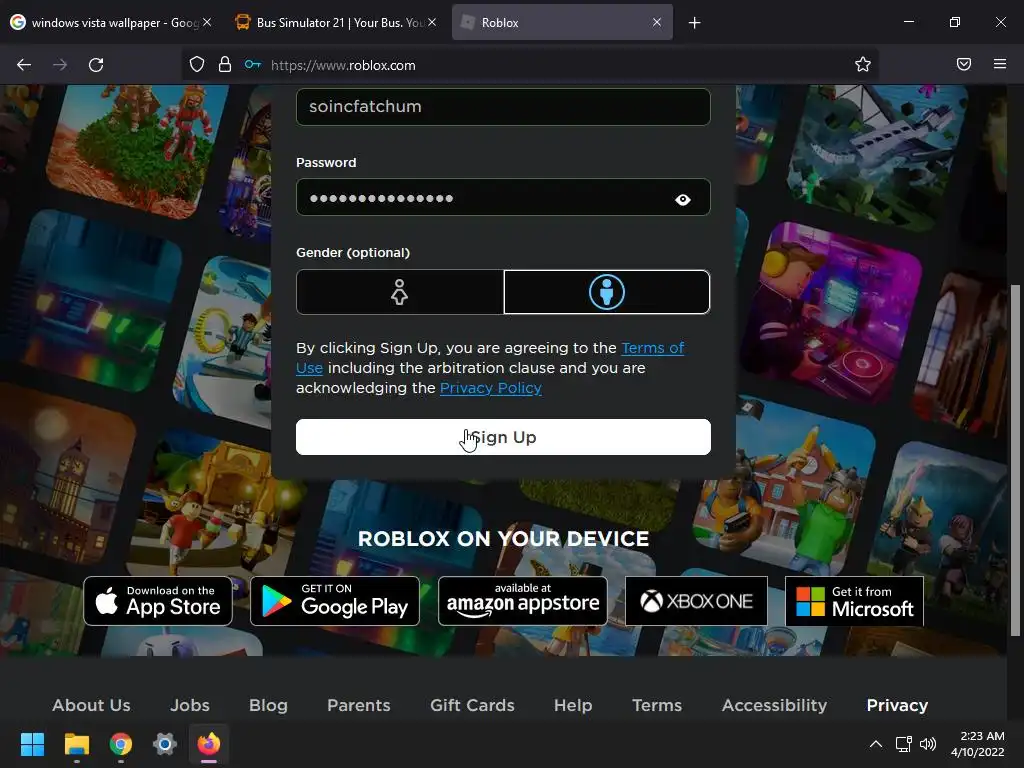Open the Privacy Policy link
1024x768 pixels.
(x=490, y=388)
